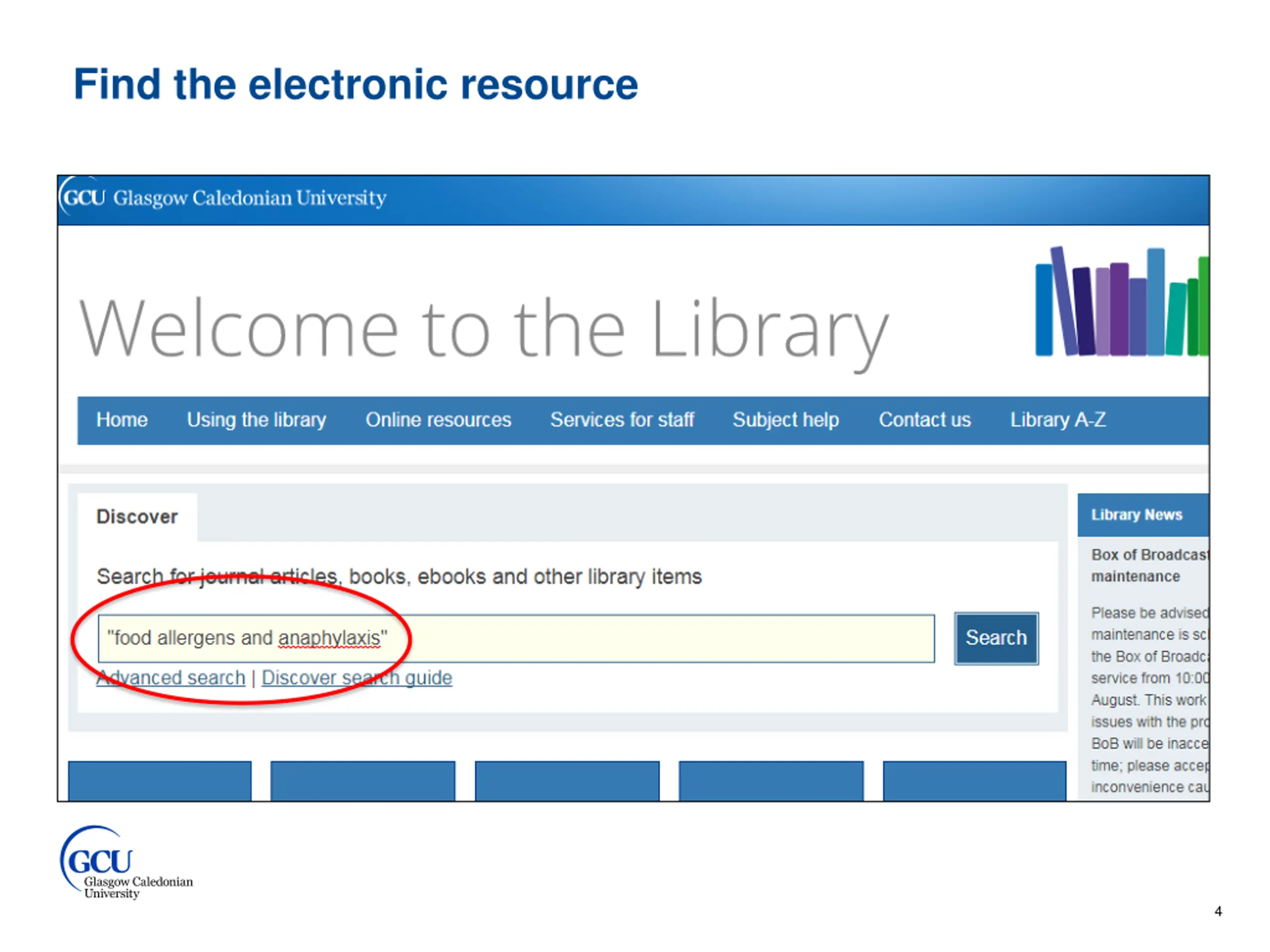The height and width of the screenshot is (952, 1270).
Task: Click the 'Search for journal articles, books' description text
Action: pyautogui.click(x=399, y=576)
